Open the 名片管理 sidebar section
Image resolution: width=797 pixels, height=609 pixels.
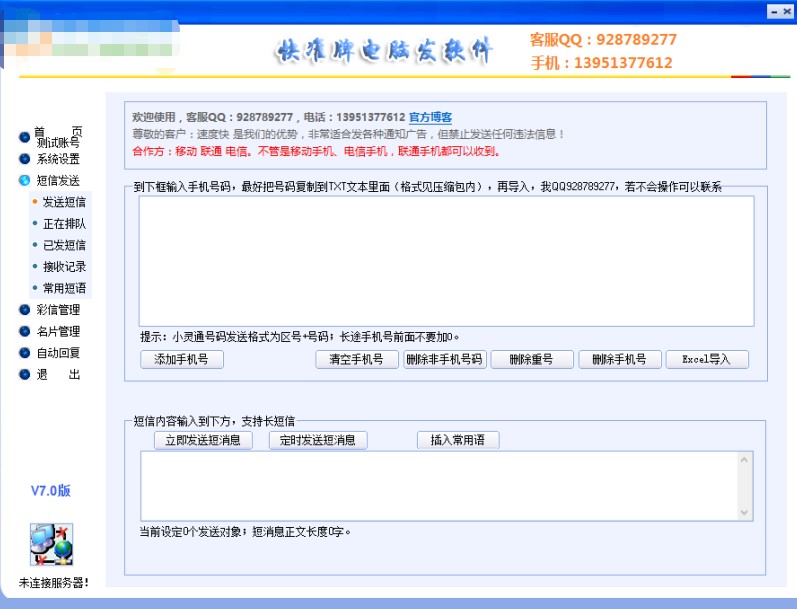pos(58,332)
